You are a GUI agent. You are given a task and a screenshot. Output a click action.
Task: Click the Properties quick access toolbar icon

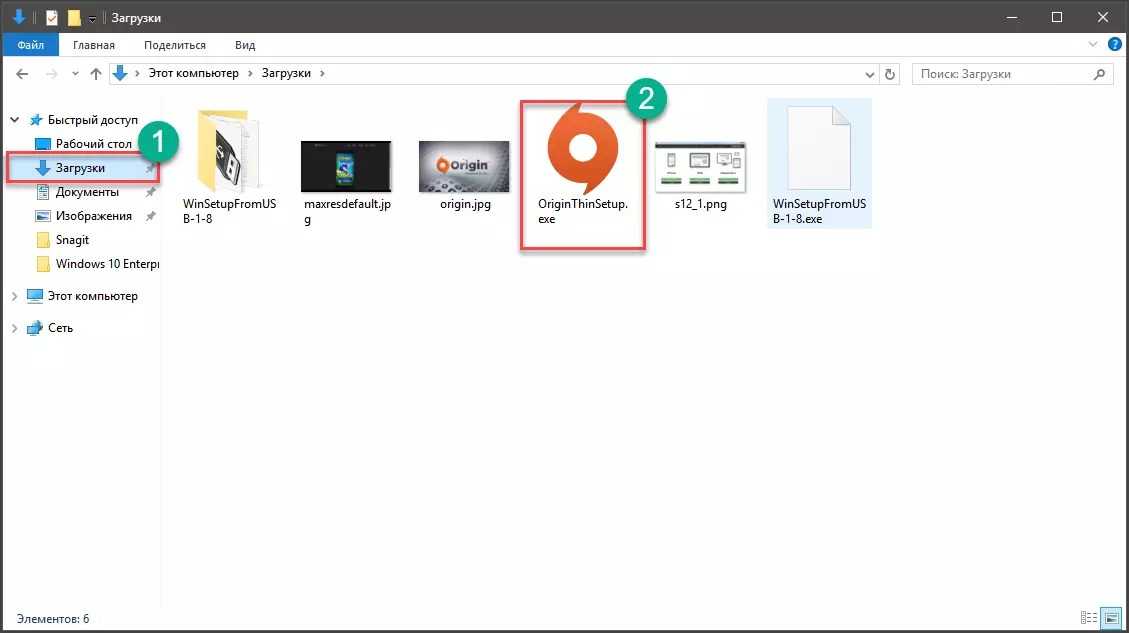click(x=52, y=17)
